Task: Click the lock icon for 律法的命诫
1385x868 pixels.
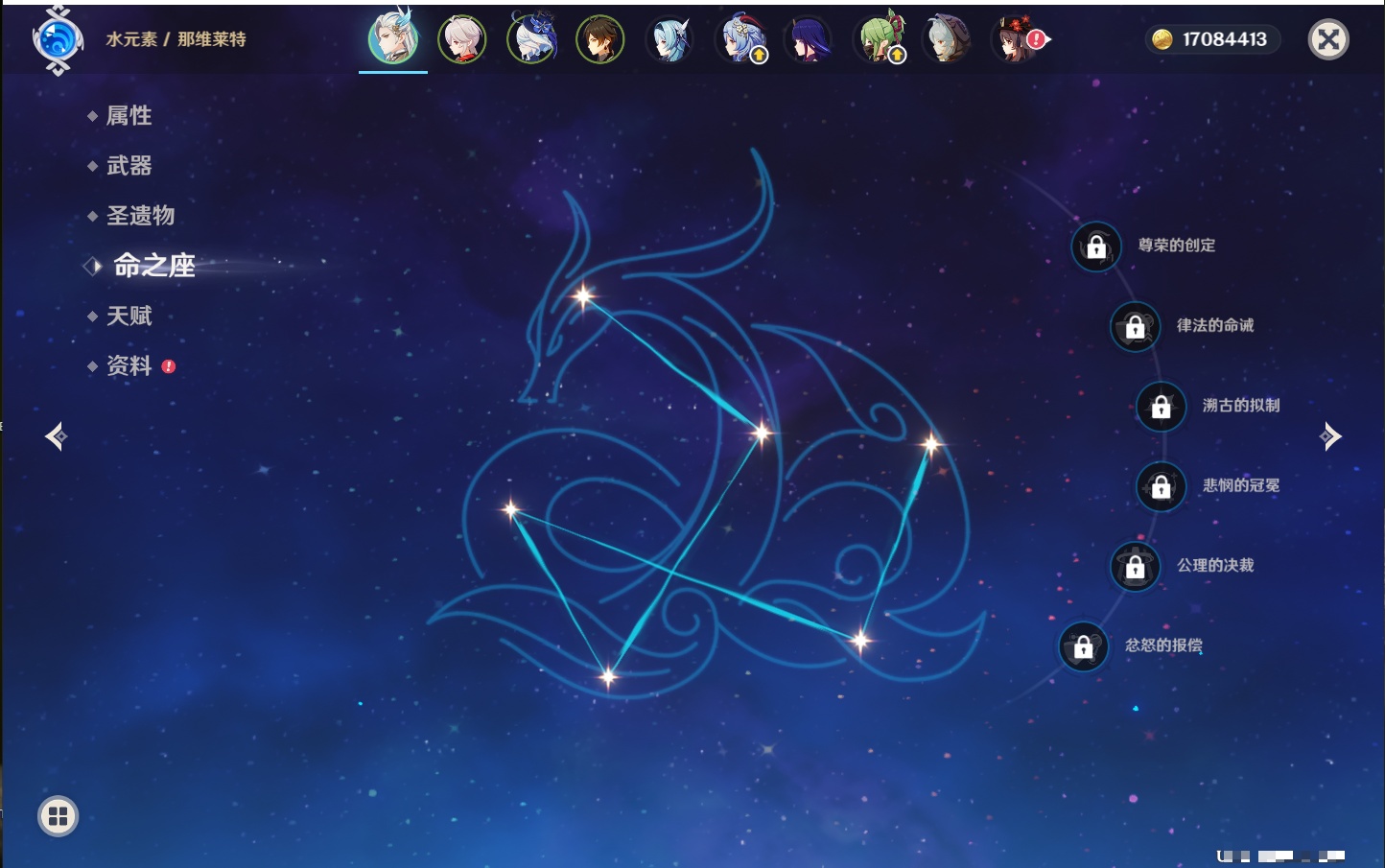Action: [x=1136, y=326]
